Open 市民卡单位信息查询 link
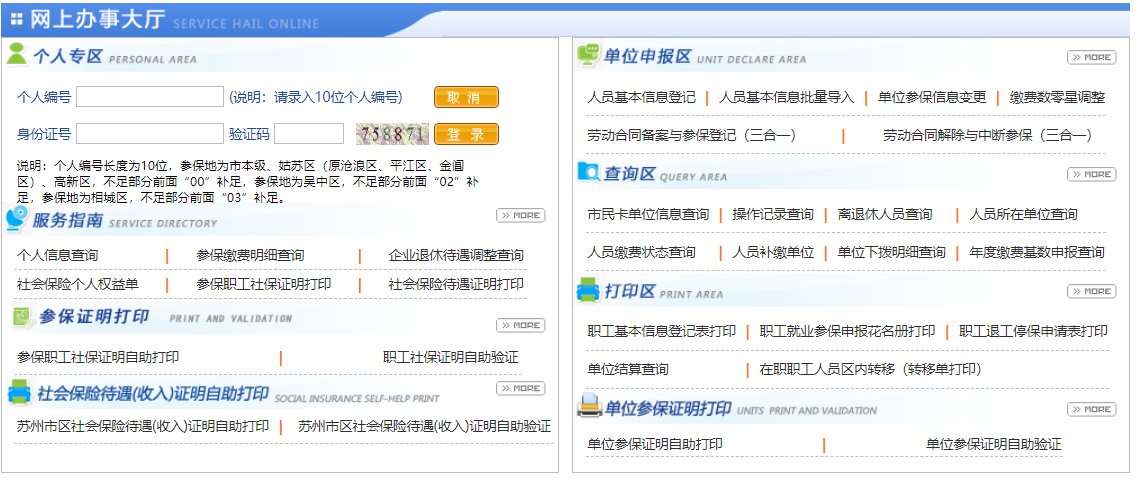This screenshot has width=1136, height=481. [648, 214]
